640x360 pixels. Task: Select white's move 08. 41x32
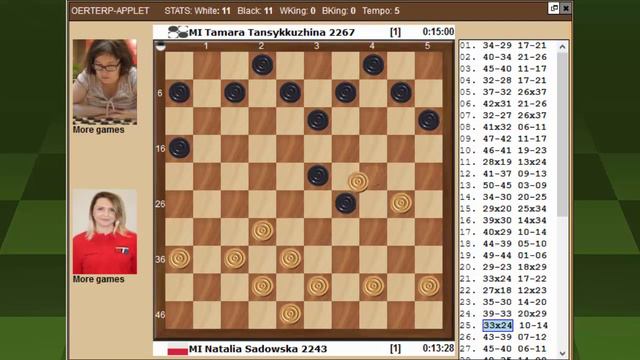coord(497,127)
